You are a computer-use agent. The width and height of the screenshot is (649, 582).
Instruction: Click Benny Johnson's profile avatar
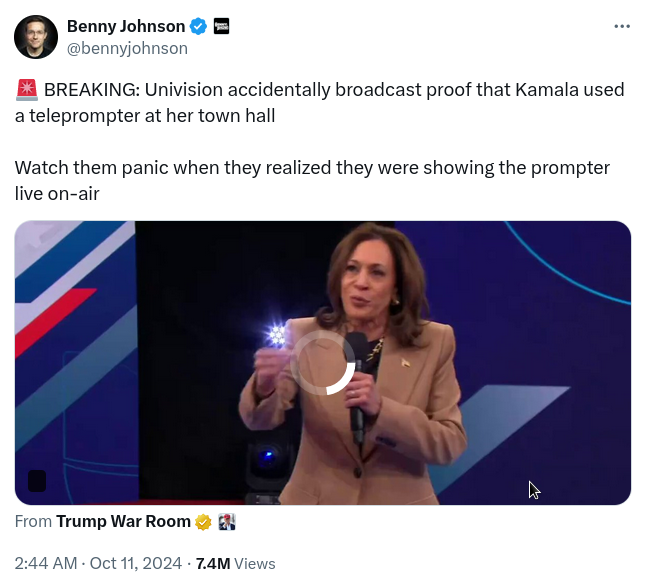click(35, 37)
